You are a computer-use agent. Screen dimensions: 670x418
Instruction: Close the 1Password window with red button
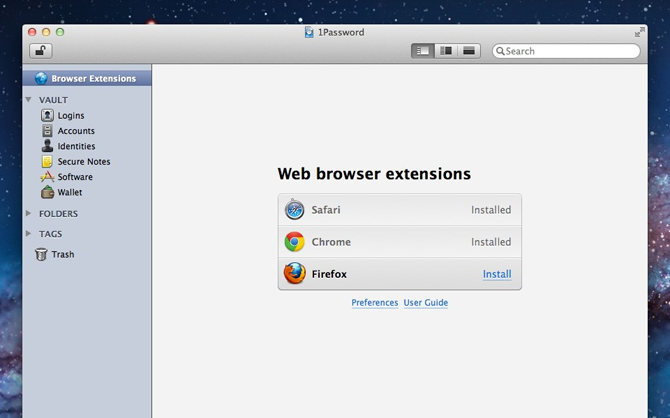point(32,32)
